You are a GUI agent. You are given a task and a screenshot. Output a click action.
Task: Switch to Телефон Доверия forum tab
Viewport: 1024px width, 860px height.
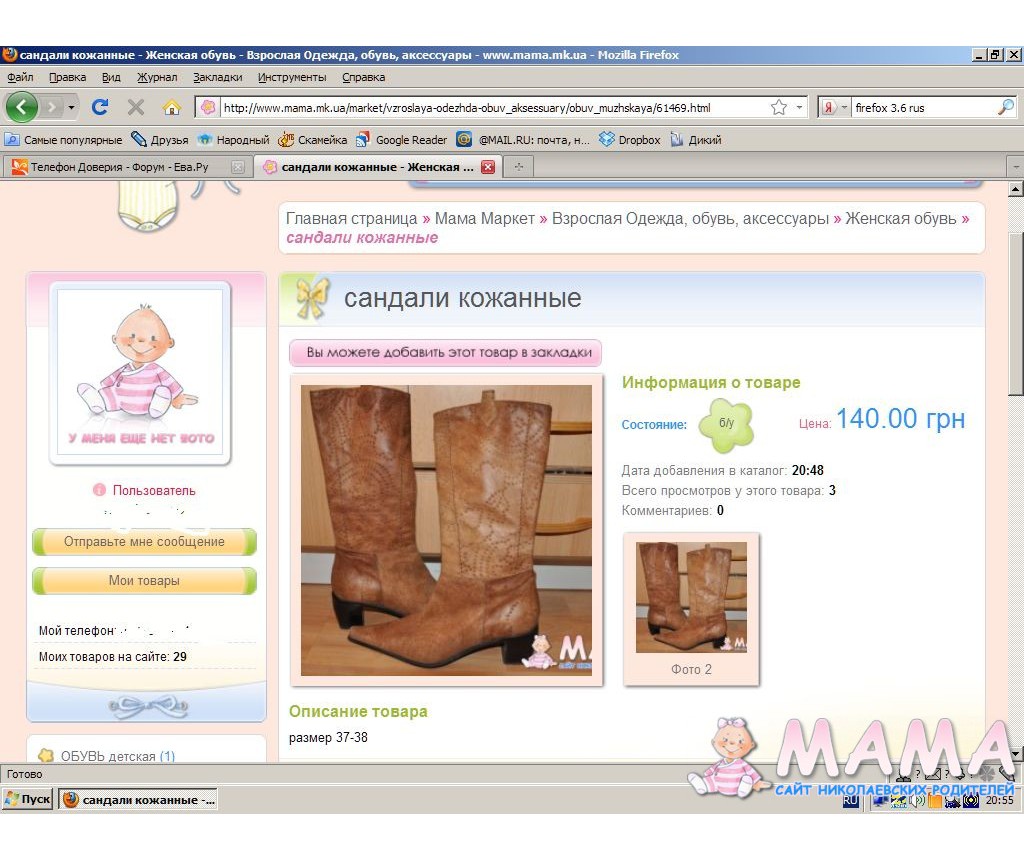pyautogui.click(x=120, y=167)
